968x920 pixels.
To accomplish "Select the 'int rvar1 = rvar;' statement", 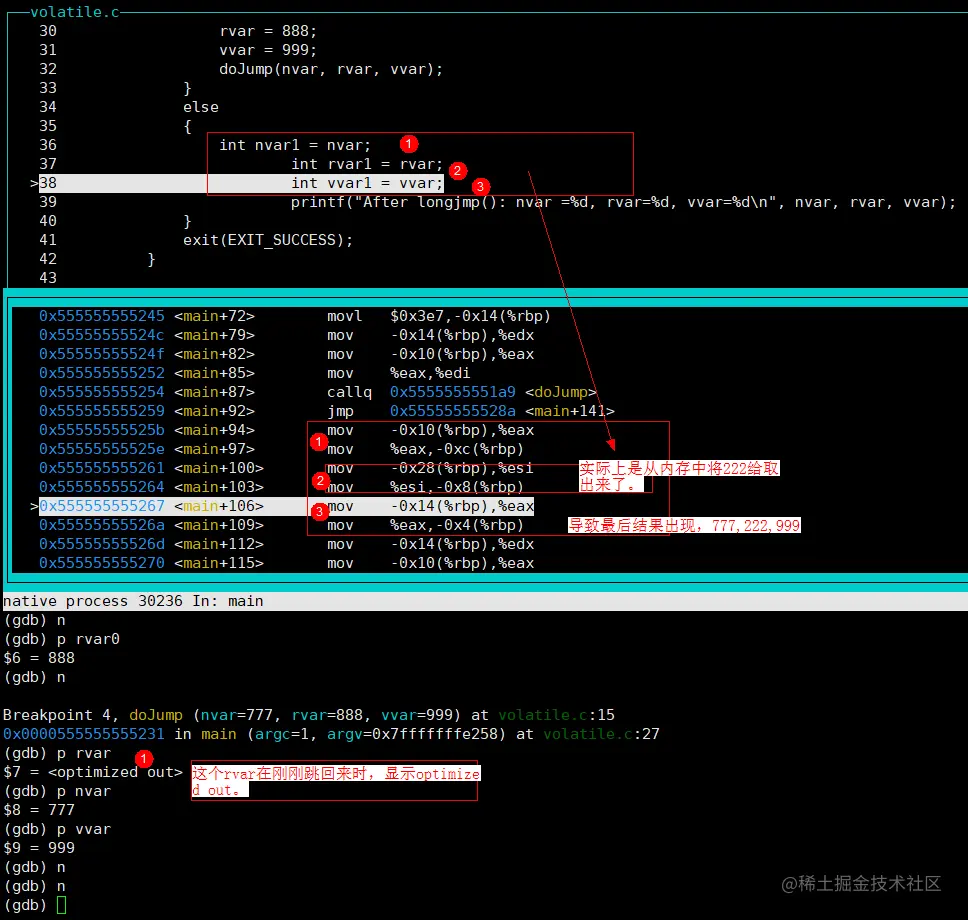I will point(367,164).
